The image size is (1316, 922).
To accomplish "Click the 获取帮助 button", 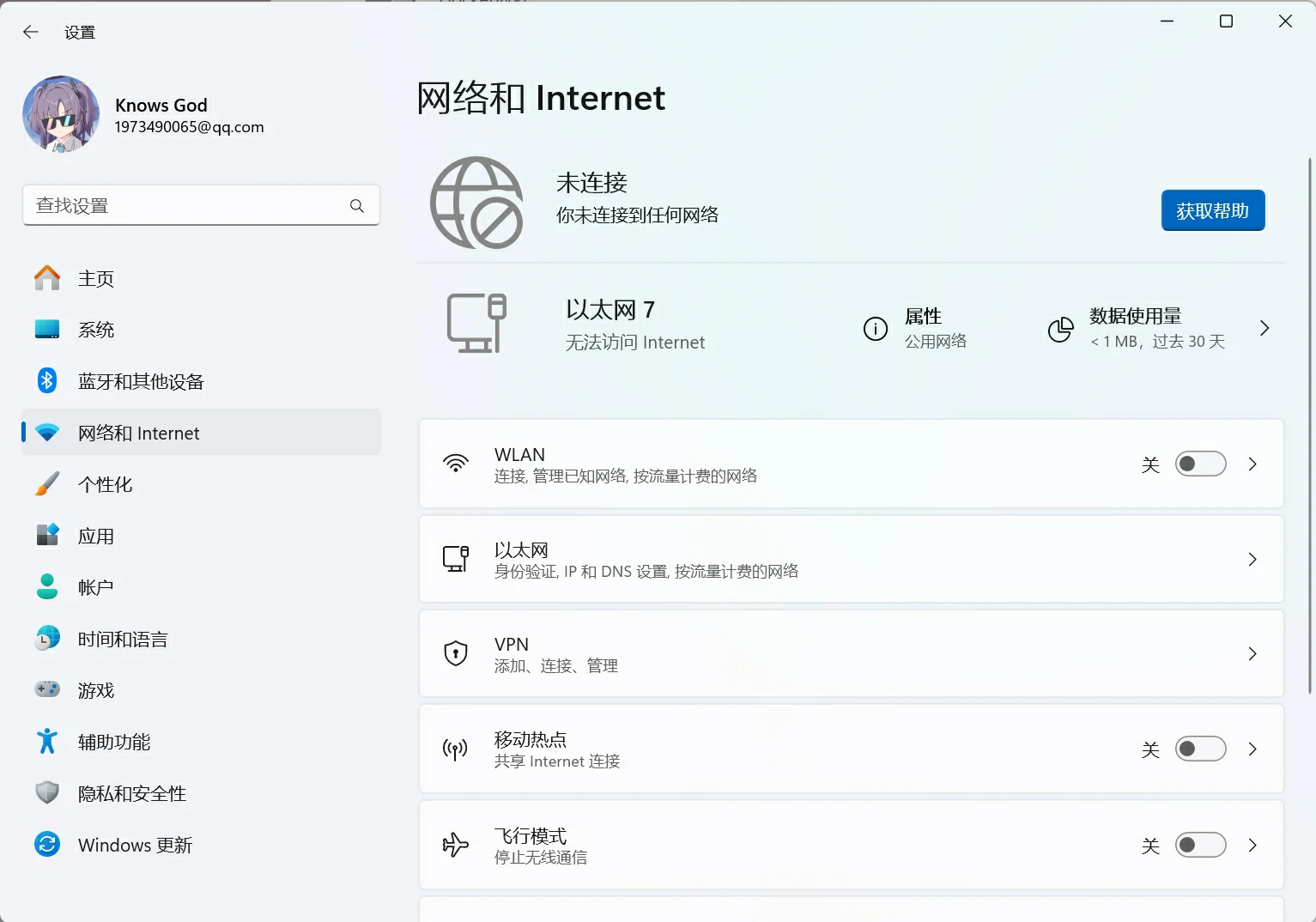I will click(x=1213, y=210).
